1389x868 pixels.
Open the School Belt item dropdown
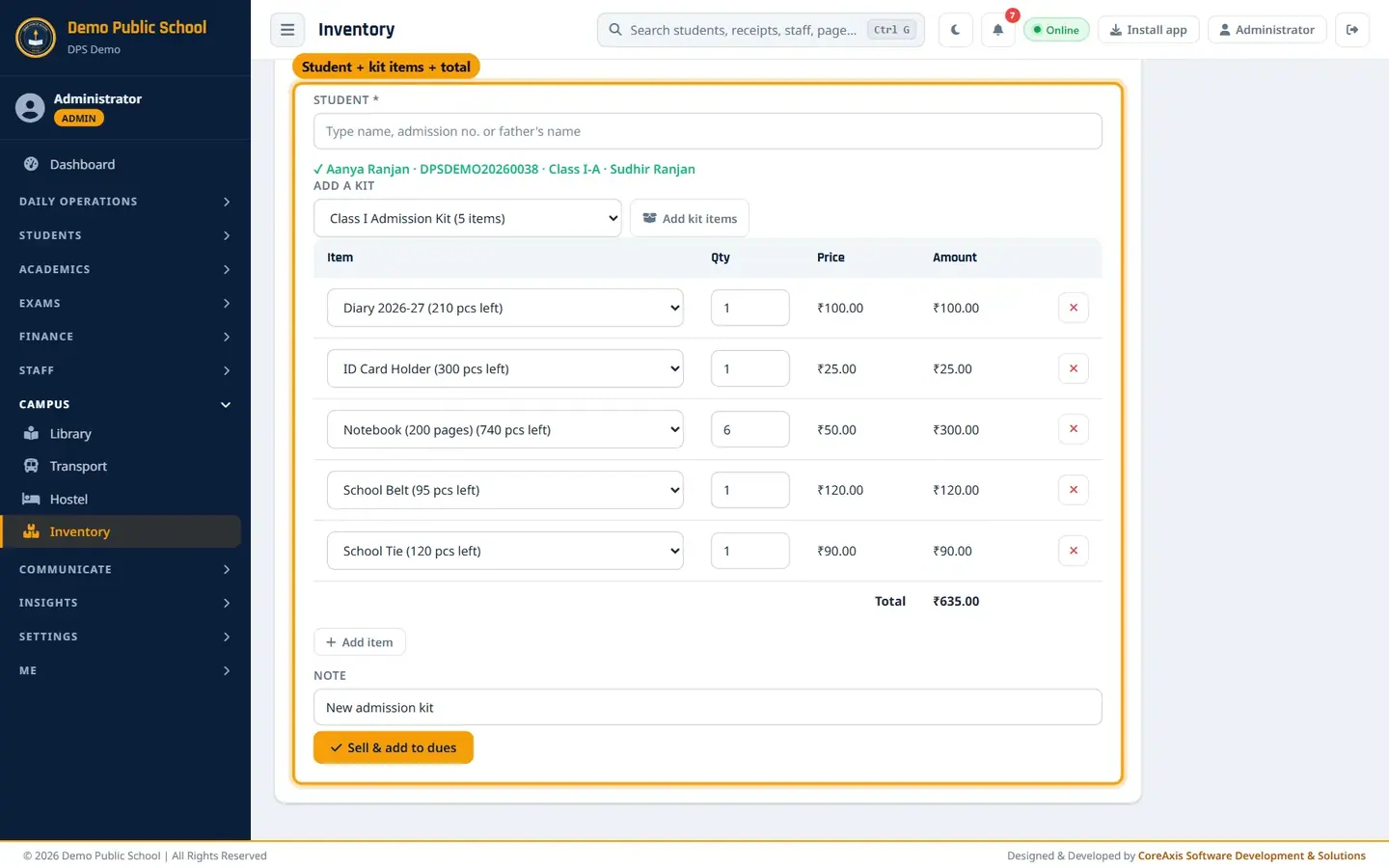[x=505, y=490]
